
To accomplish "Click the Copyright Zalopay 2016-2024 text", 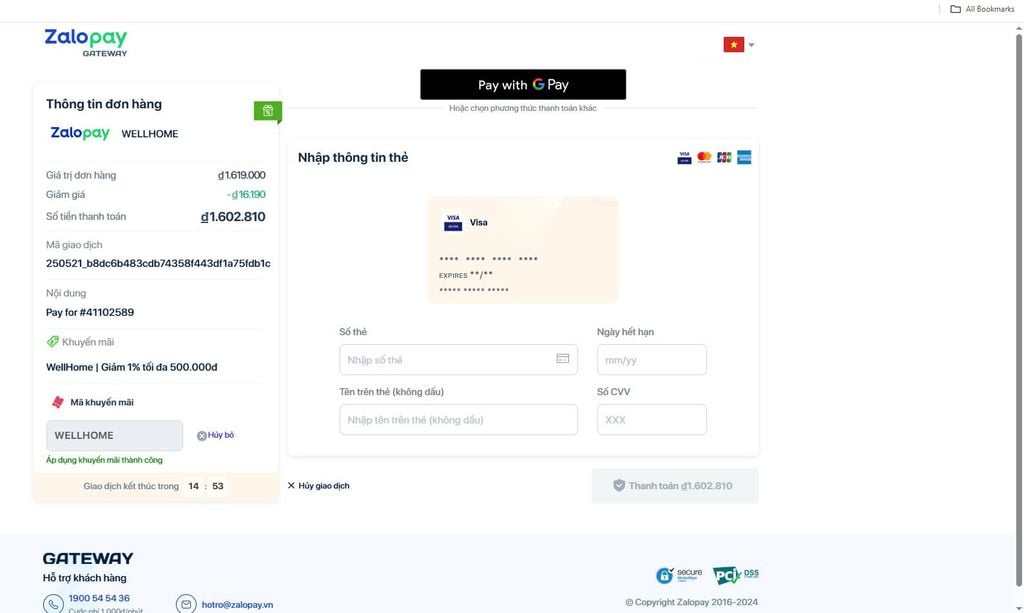I will [x=692, y=602].
